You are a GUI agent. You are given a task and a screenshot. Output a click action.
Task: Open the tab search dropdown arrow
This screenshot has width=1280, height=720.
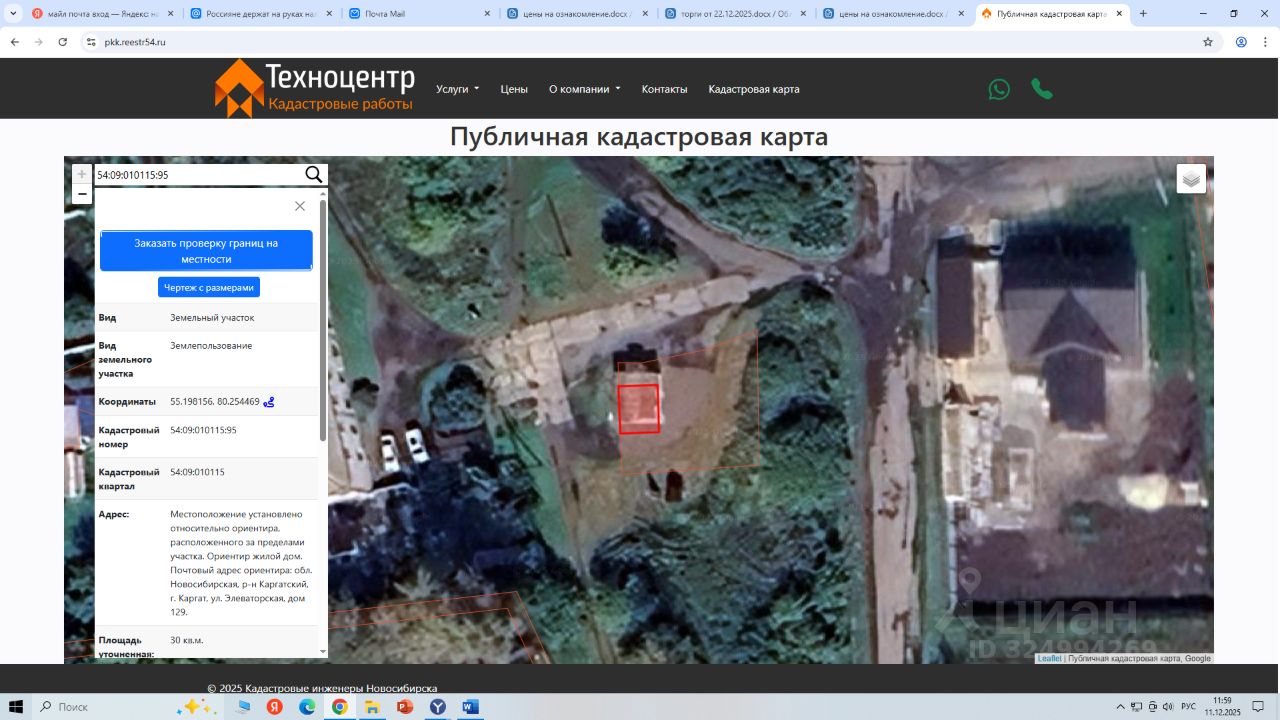tap(13, 14)
